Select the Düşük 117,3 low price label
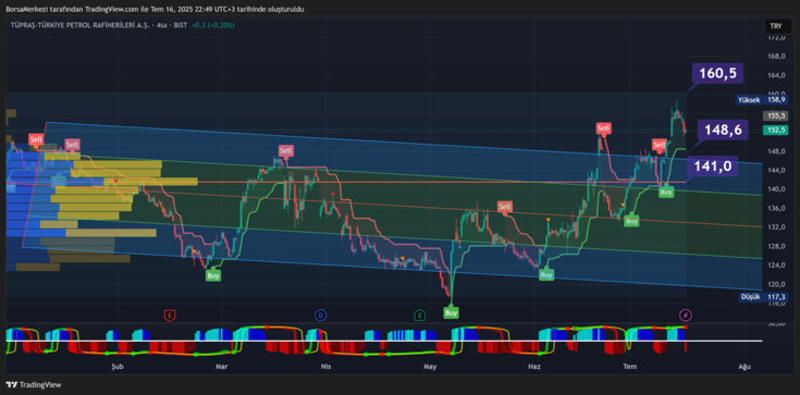Image resolution: width=800 pixels, height=395 pixels. tap(758, 297)
